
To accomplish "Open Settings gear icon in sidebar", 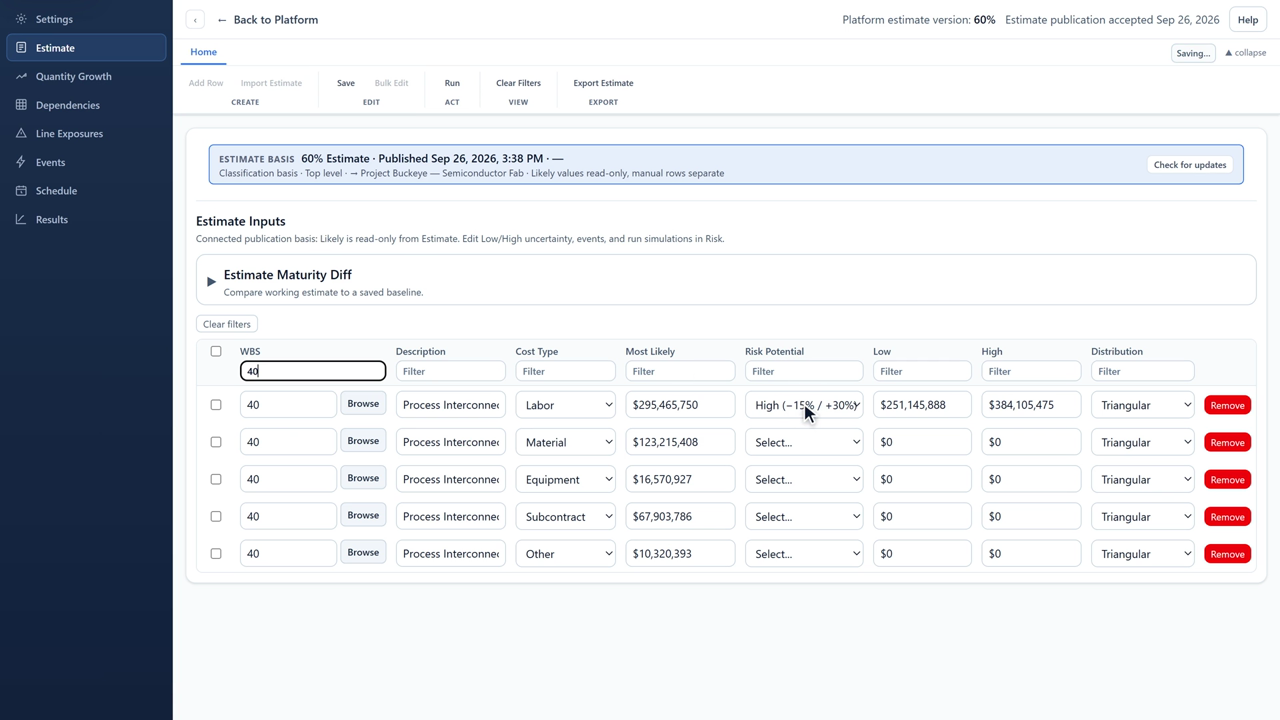I will (x=21, y=19).
